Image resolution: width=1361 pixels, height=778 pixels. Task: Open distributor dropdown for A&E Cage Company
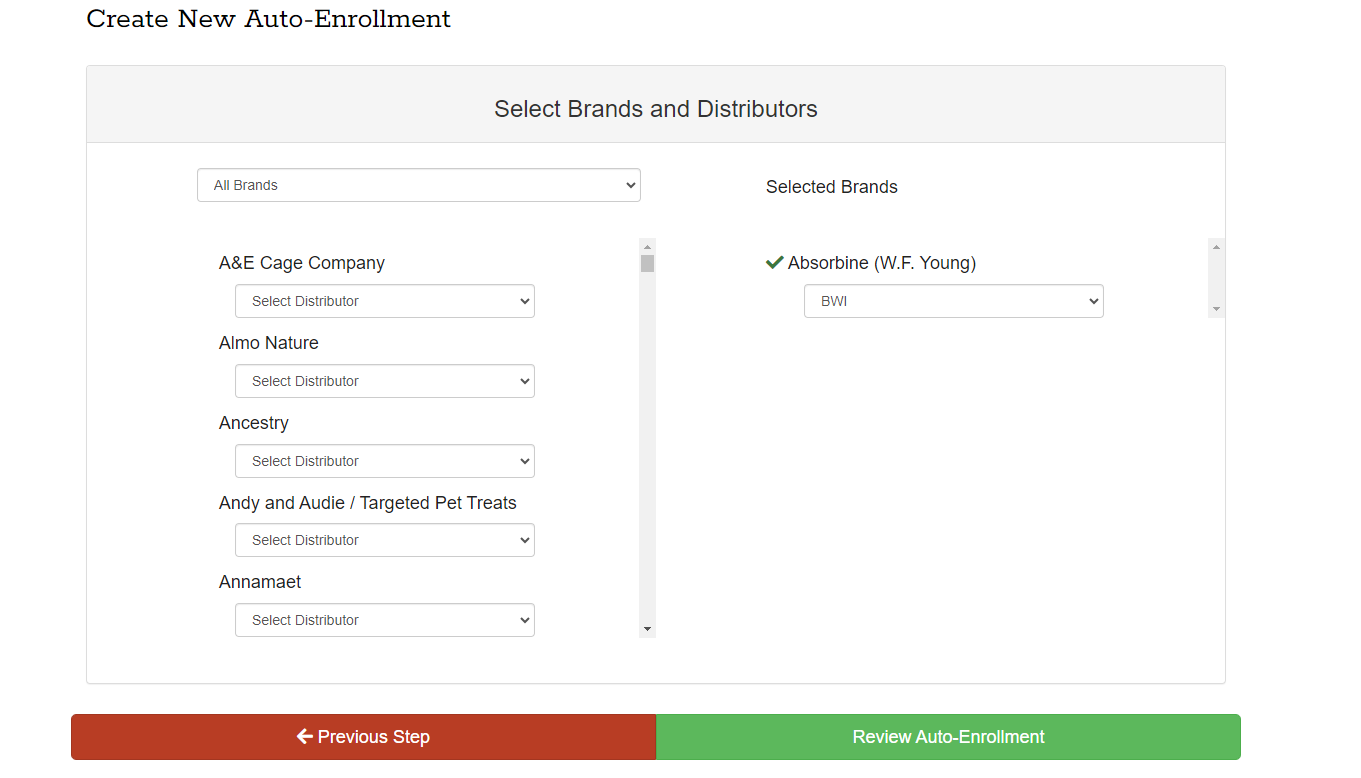385,301
